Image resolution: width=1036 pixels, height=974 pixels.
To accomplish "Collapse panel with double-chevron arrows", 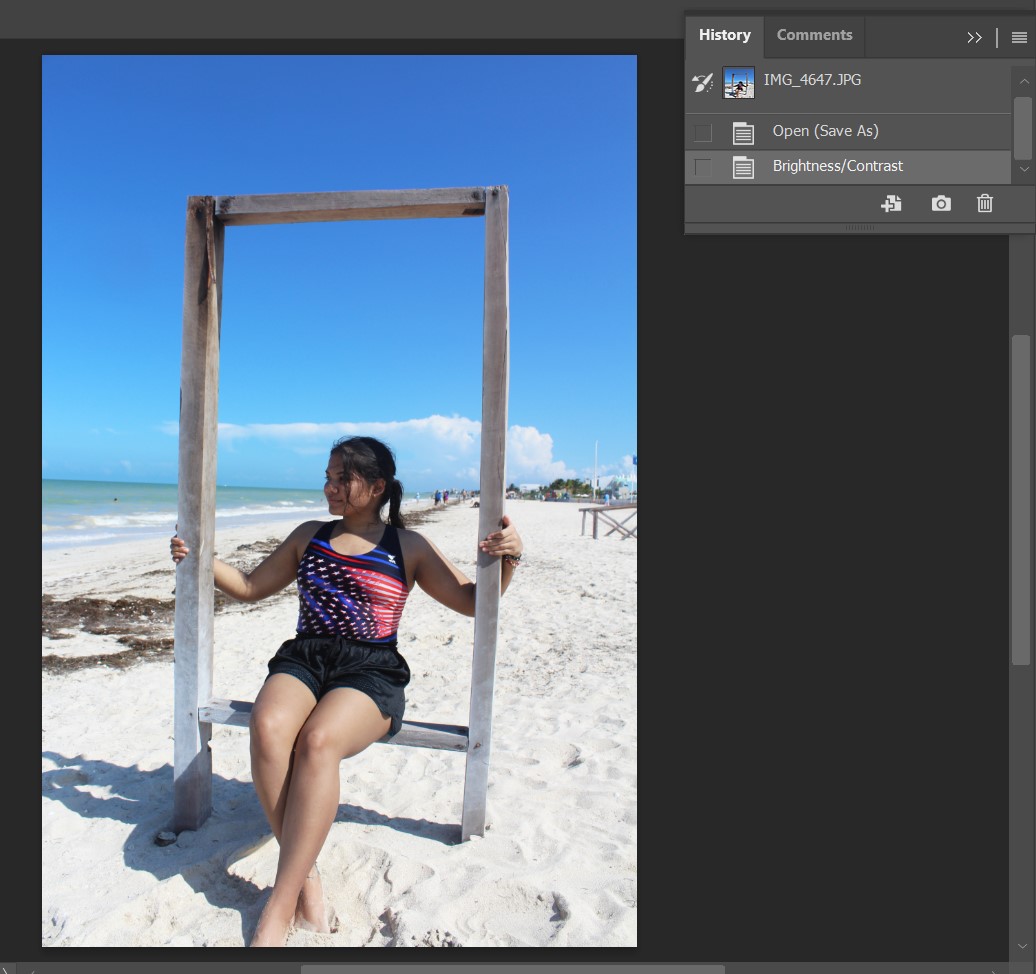I will pos(974,38).
